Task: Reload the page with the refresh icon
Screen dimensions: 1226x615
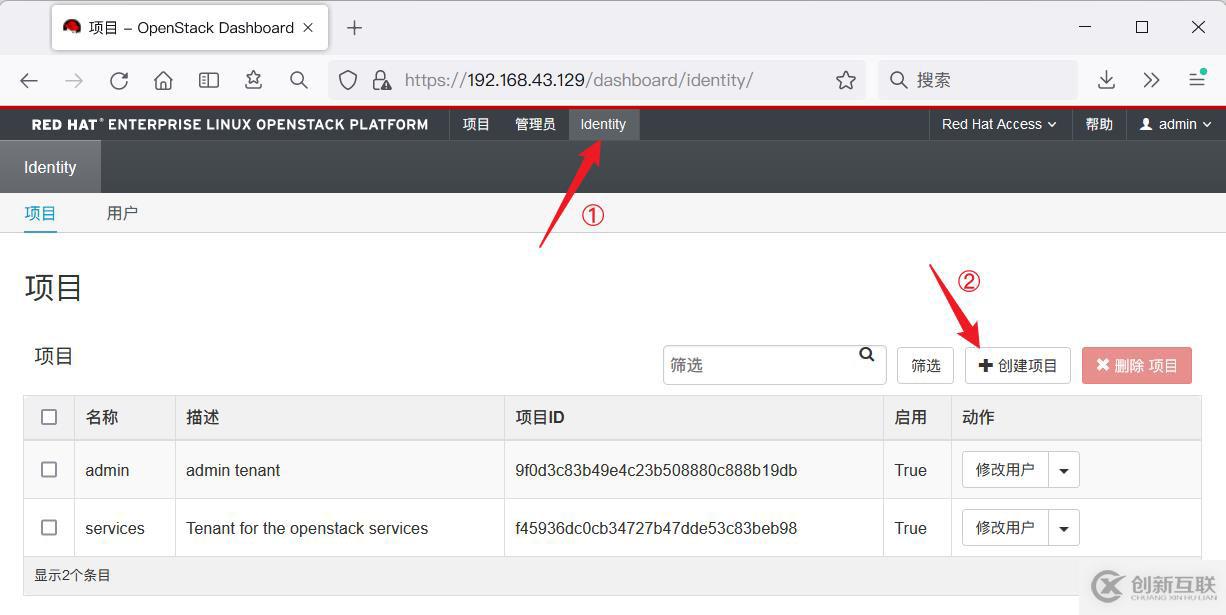Action: (119, 80)
